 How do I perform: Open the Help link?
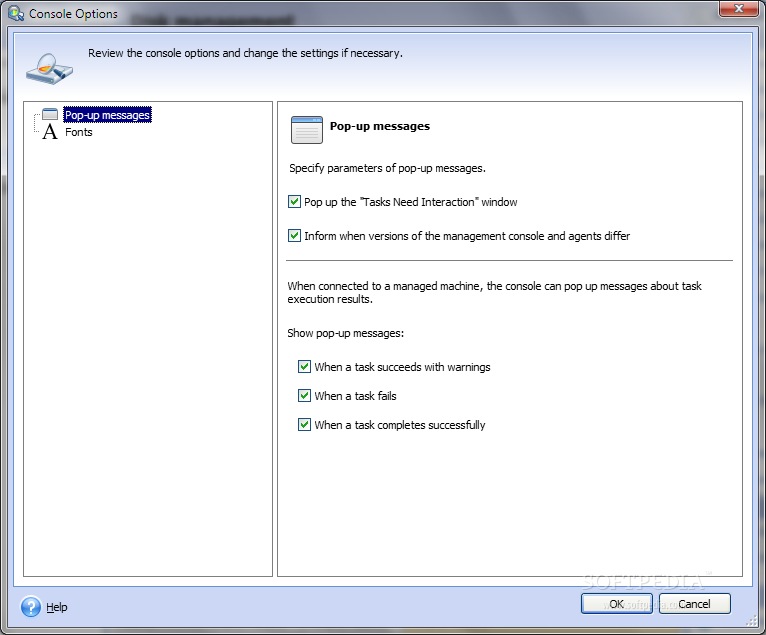click(57, 607)
